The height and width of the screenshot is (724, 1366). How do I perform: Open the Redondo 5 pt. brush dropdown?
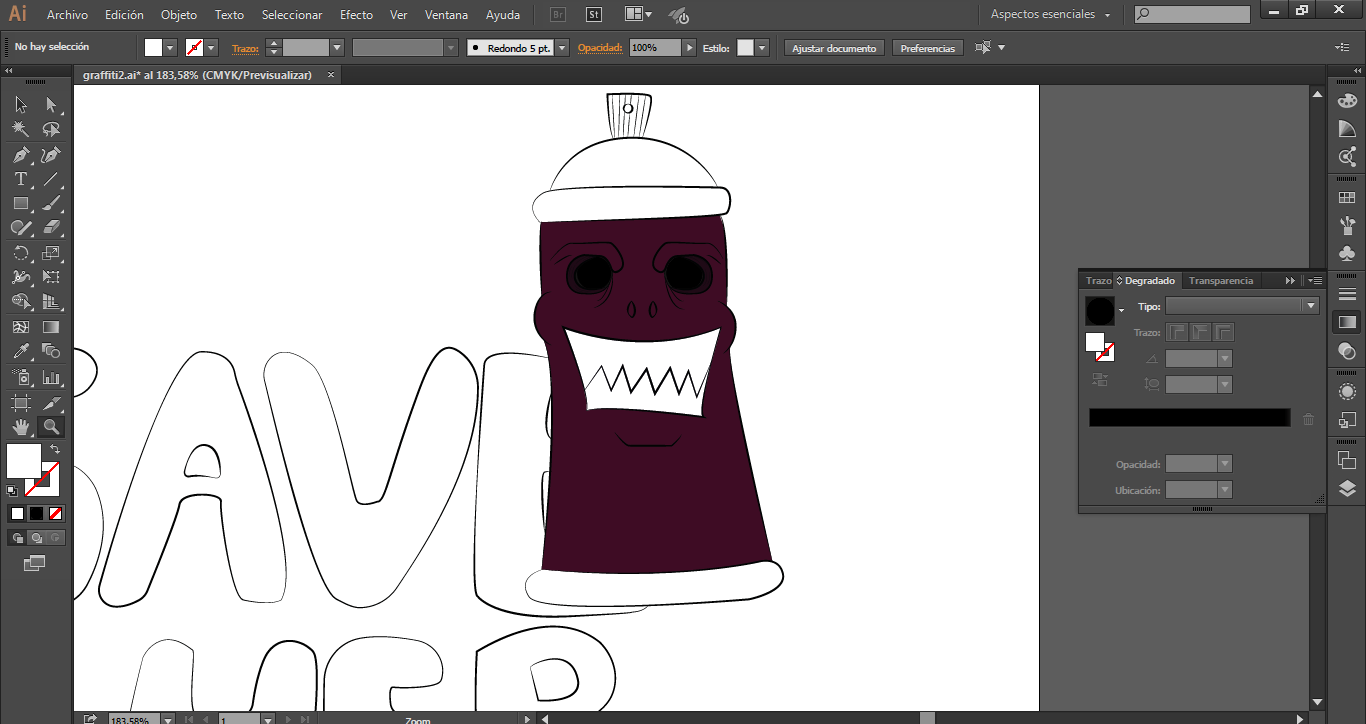point(562,48)
